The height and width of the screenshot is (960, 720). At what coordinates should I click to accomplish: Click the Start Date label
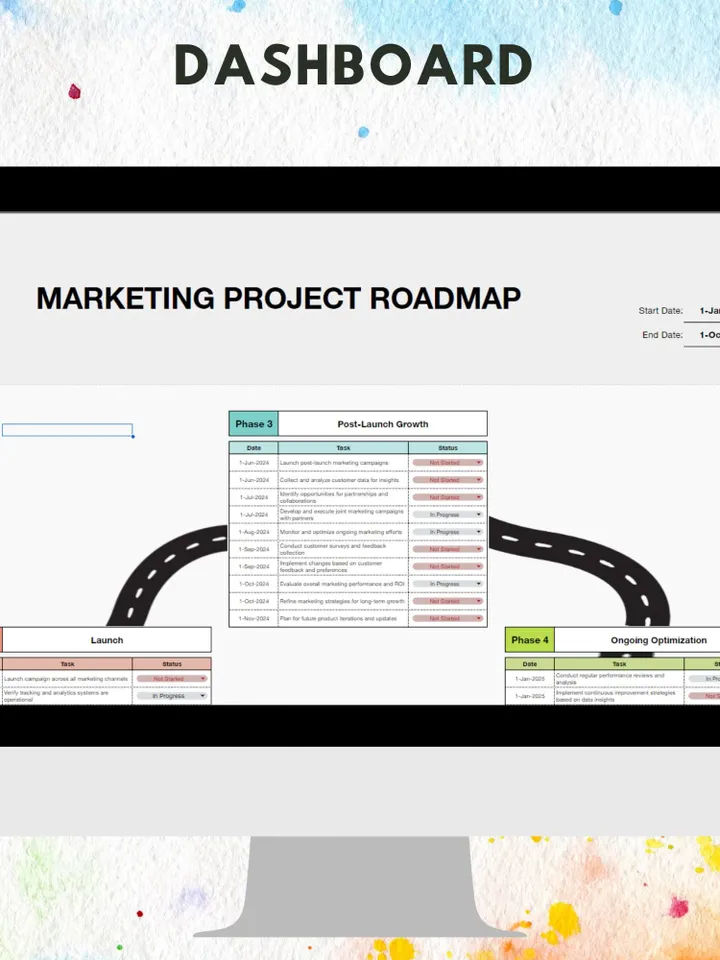[661, 310]
